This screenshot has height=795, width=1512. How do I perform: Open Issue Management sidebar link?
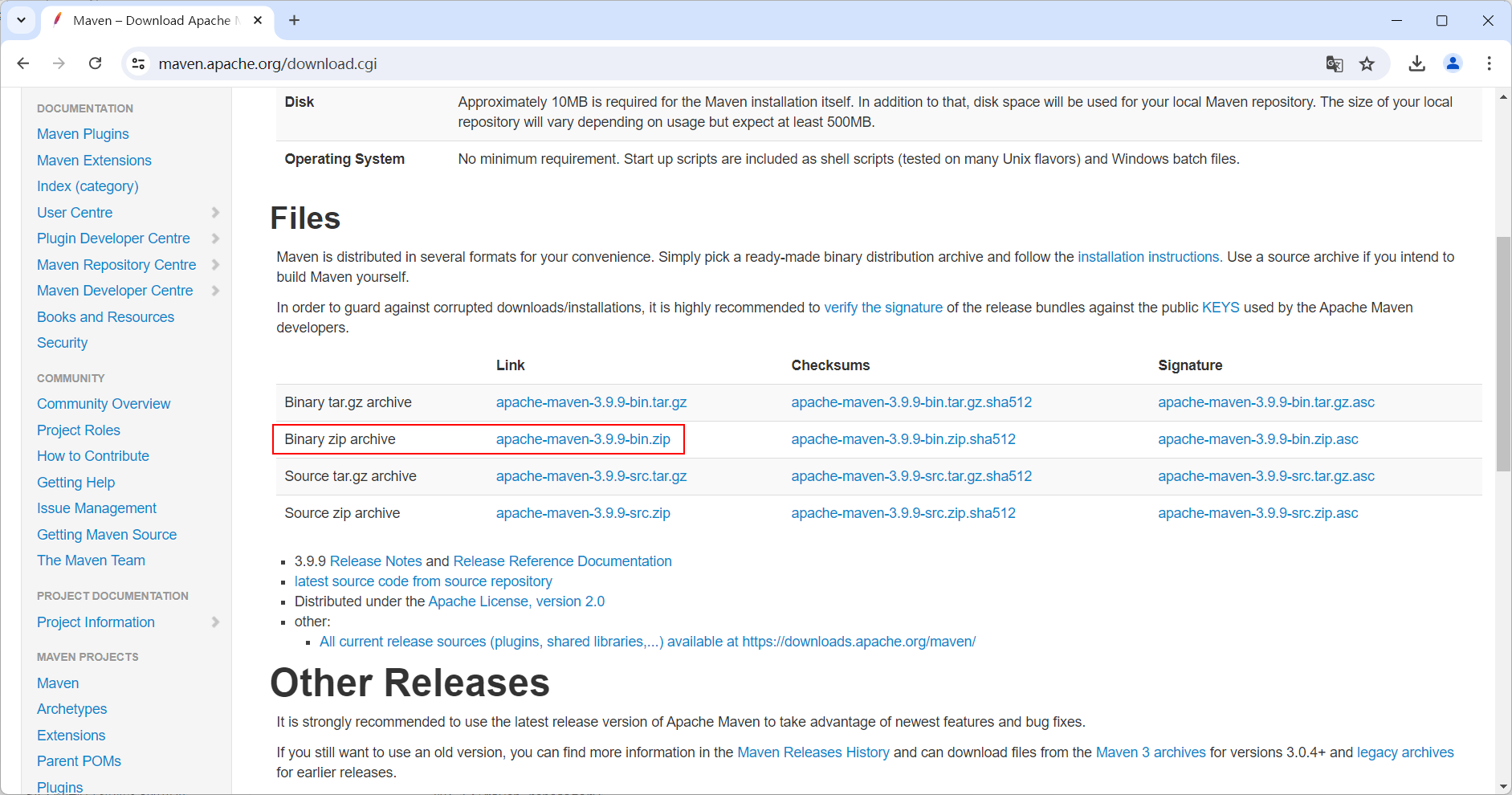click(x=96, y=508)
